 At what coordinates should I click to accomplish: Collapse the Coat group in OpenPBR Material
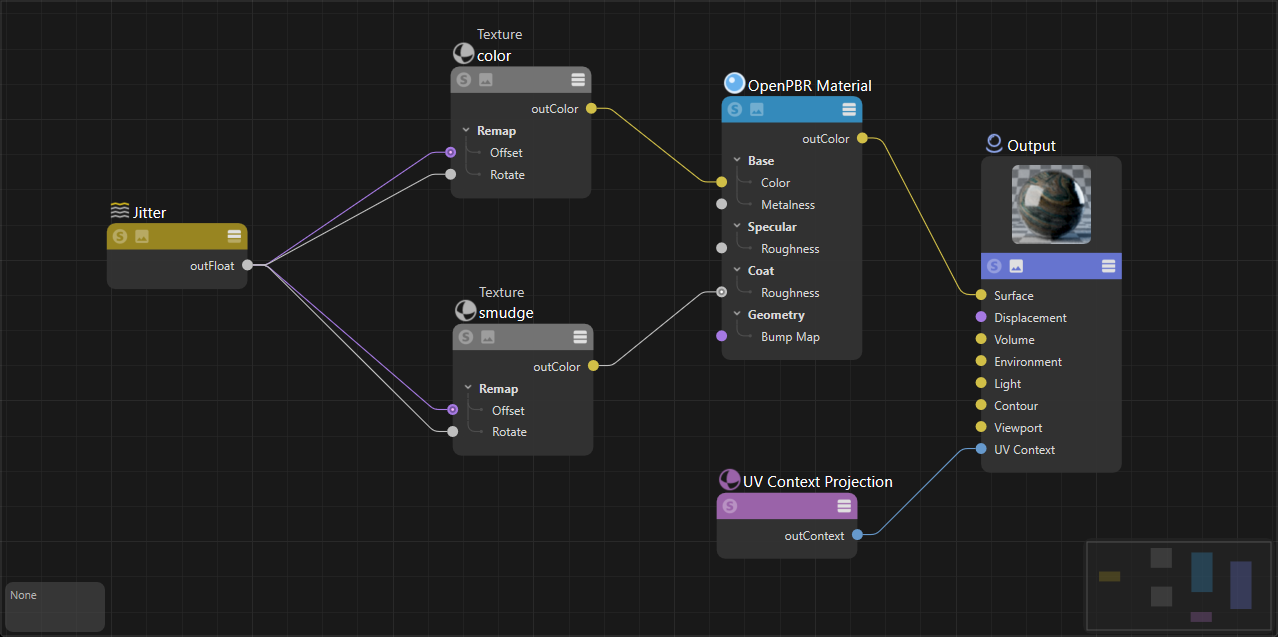tap(737, 271)
